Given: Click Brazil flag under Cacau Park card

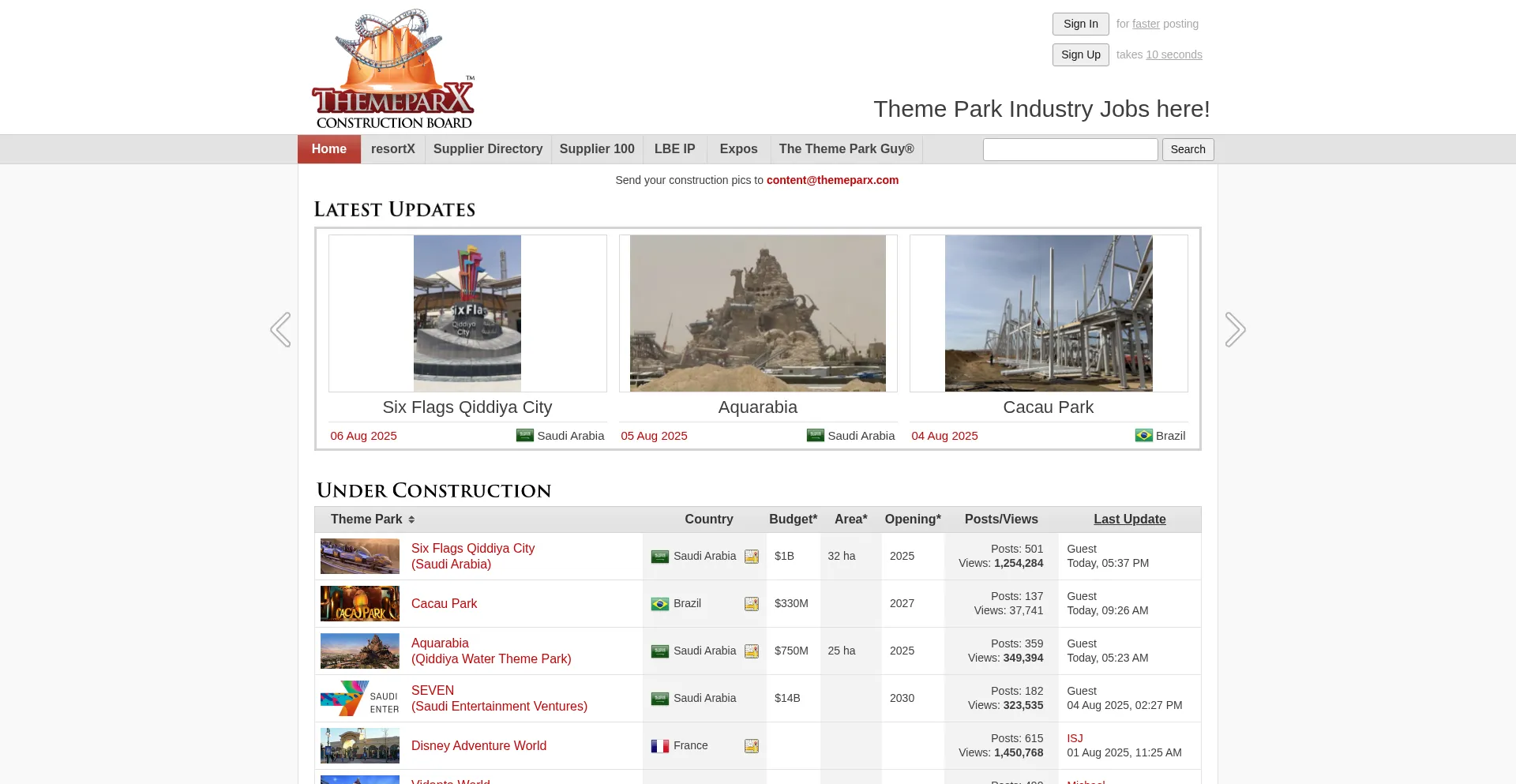Looking at the screenshot, I should tap(1144, 435).
